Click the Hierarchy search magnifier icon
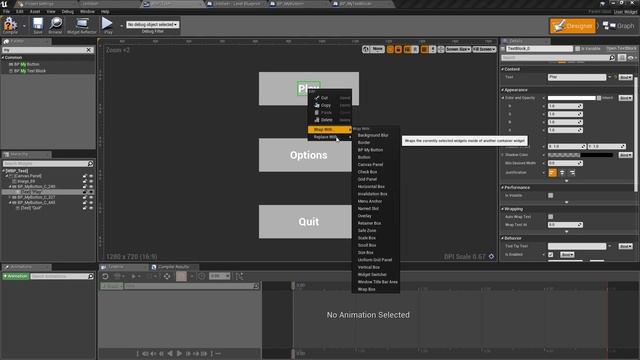Viewport: 640px width, 360px height. (91, 163)
